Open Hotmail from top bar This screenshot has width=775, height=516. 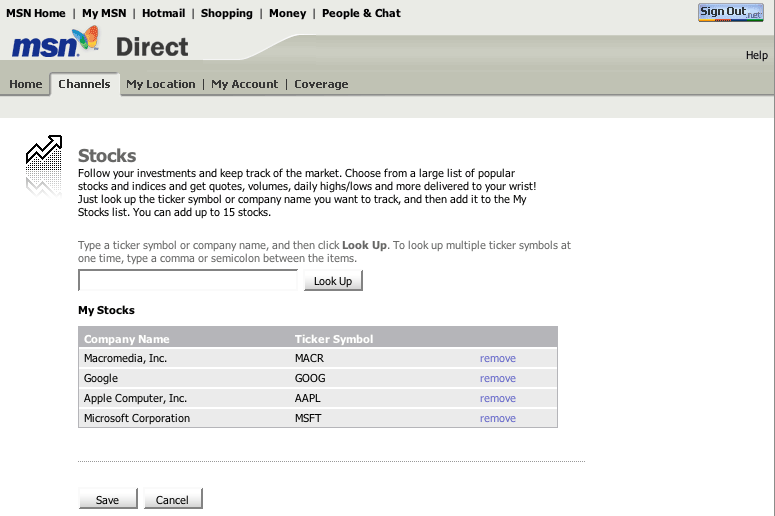pos(164,13)
